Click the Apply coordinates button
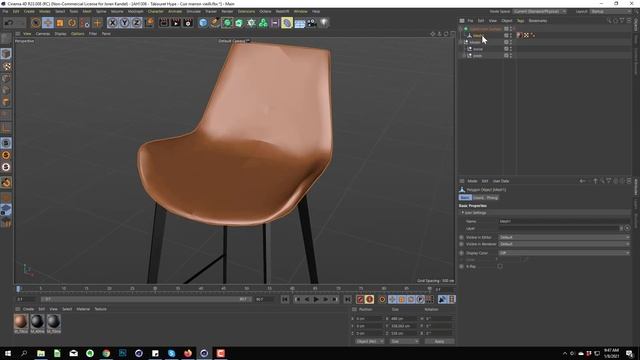Viewport: 640px width, 360px height. click(x=439, y=341)
